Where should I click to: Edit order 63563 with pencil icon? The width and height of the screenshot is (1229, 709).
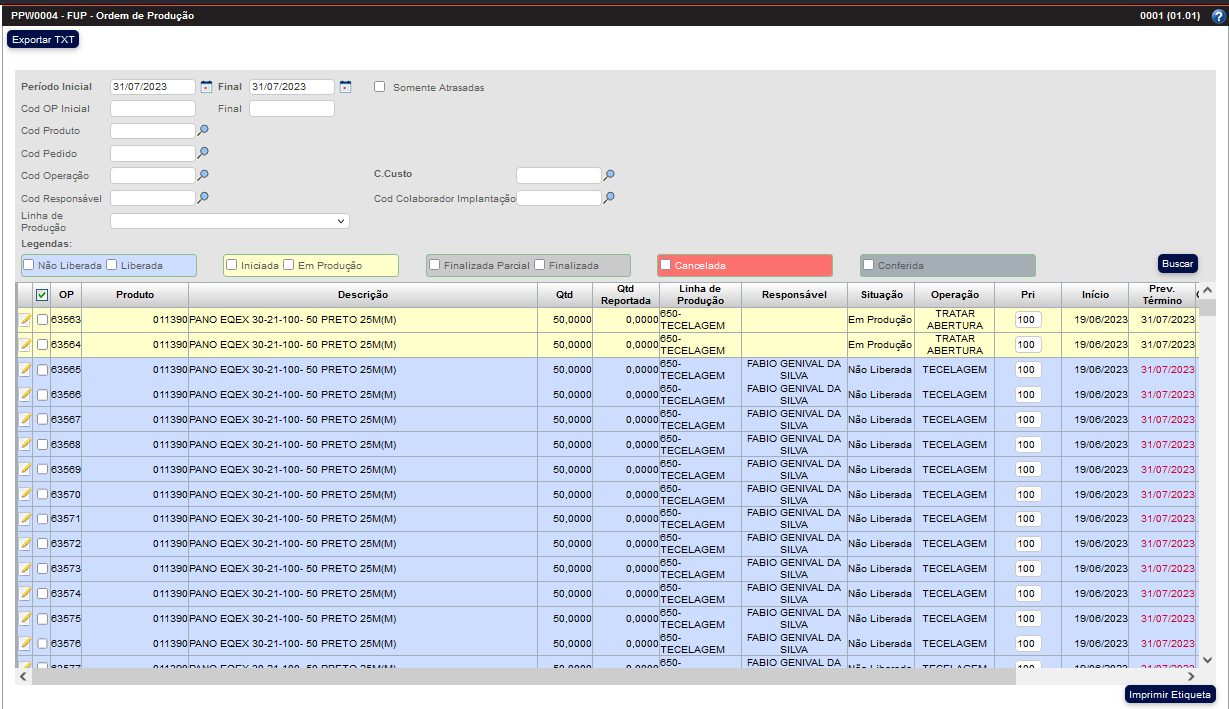(25, 320)
